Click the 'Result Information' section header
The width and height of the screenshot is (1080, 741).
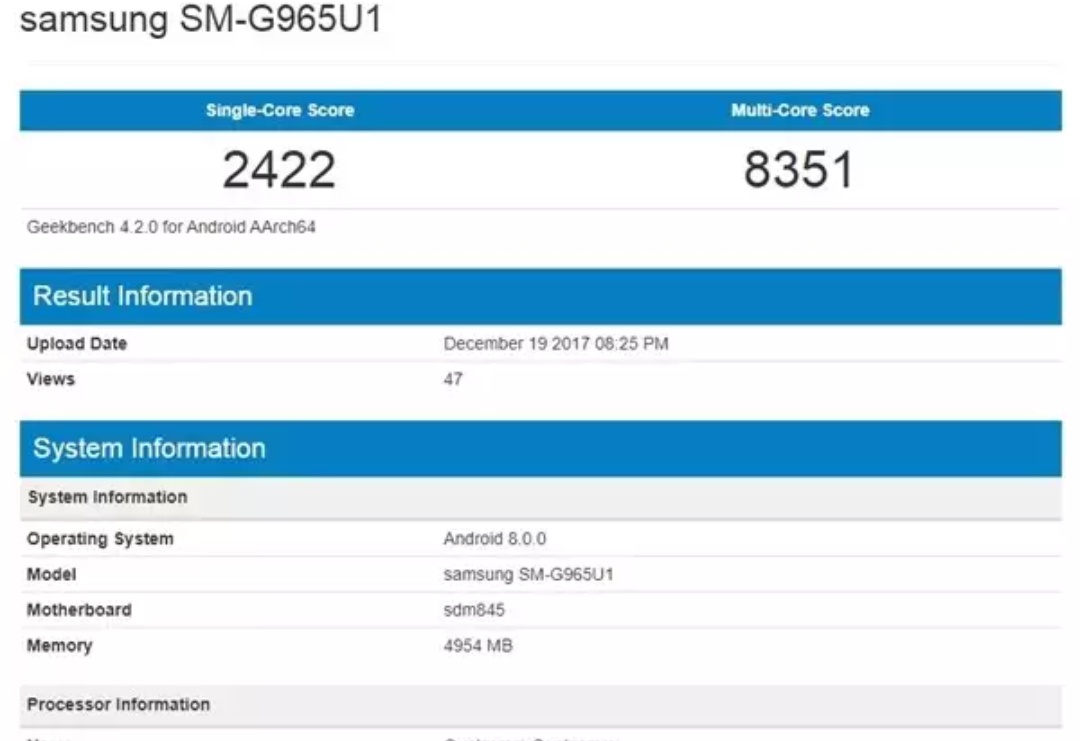click(x=541, y=297)
